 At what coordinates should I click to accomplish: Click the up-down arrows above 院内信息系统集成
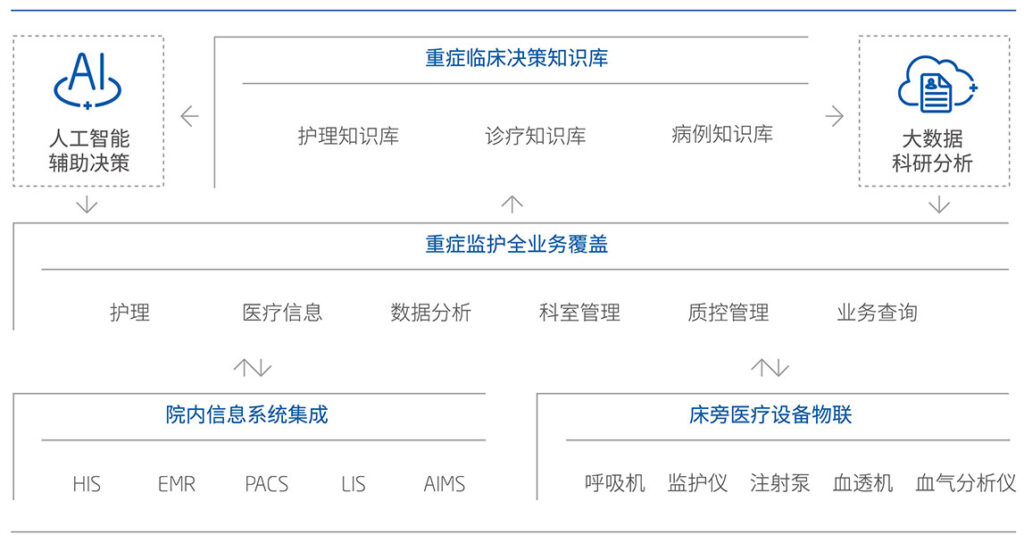252,367
